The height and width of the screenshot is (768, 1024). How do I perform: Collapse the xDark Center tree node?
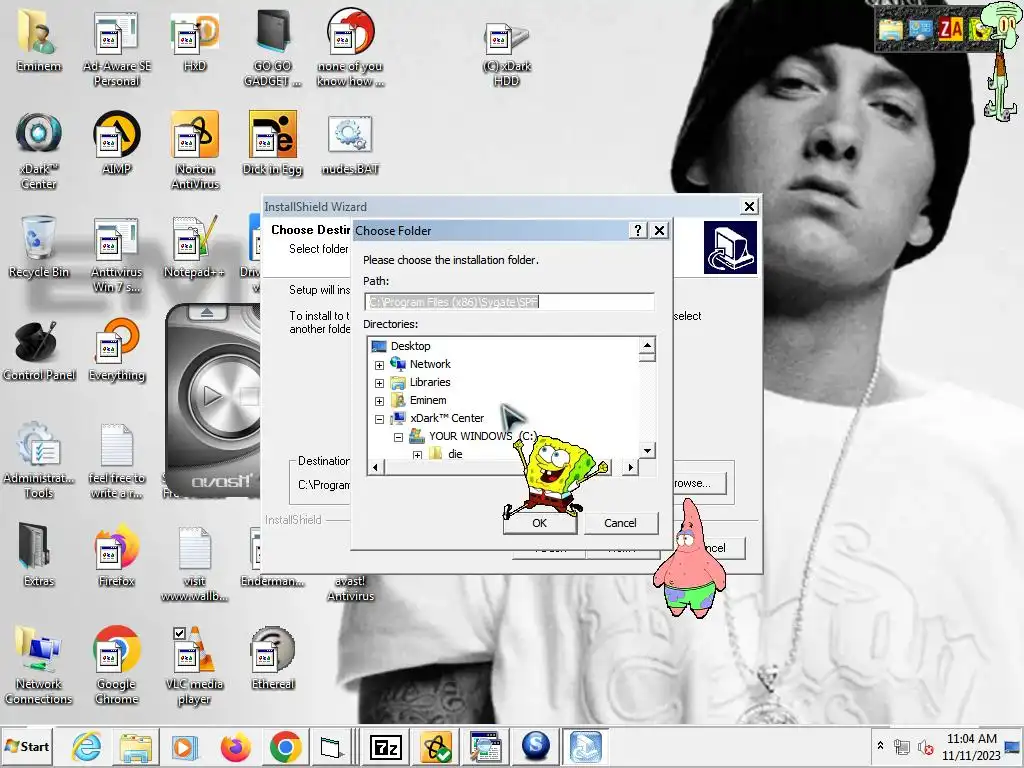point(379,419)
